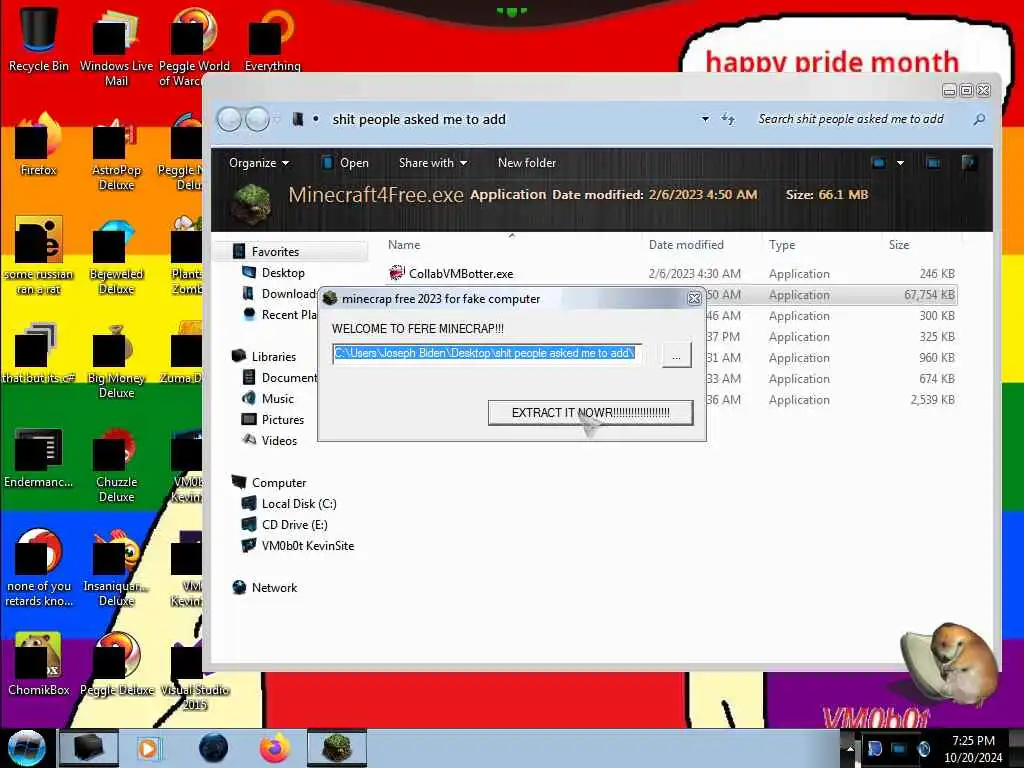1024x768 pixels.
Task: Click the Open toolbar command
Action: coord(345,163)
